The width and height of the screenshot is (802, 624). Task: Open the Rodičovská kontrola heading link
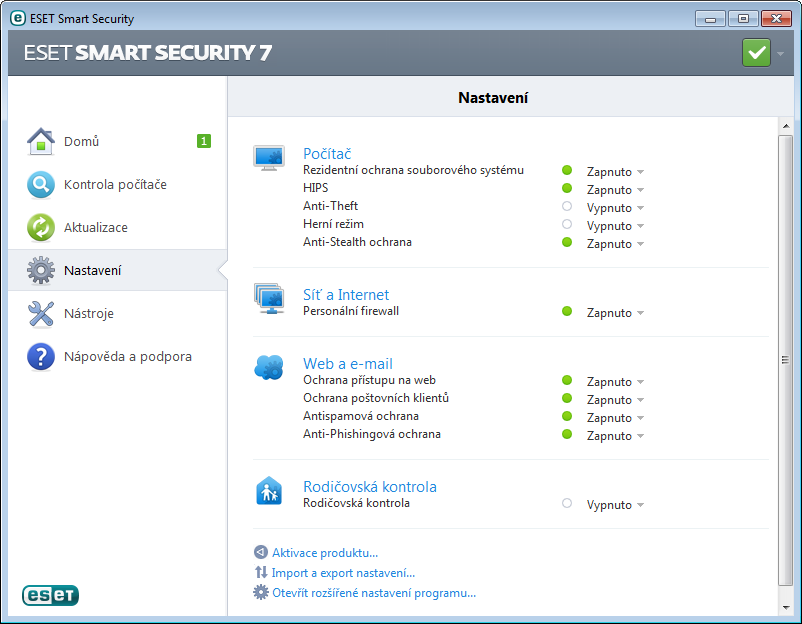pos(370,486)
